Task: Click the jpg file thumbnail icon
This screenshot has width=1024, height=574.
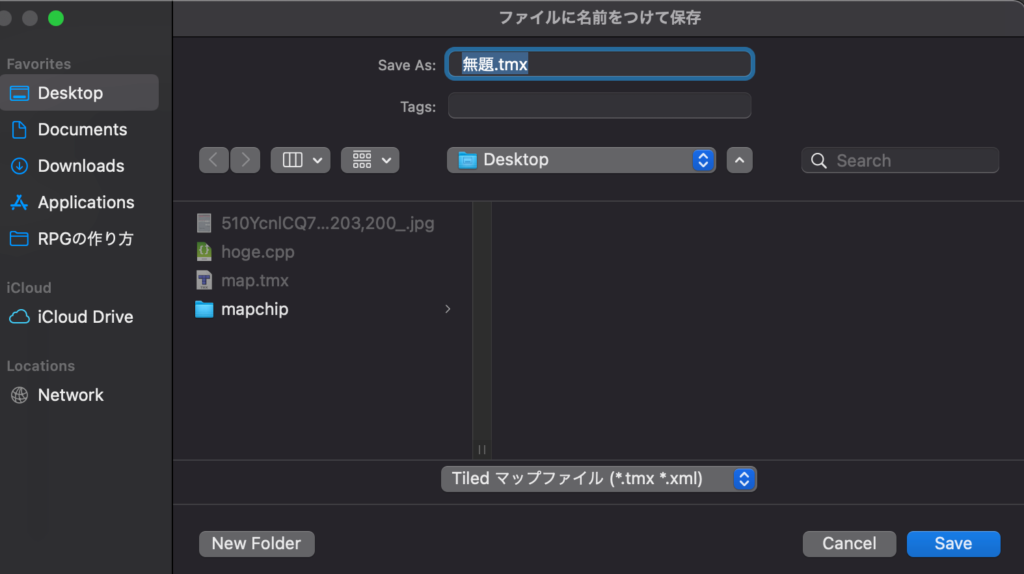Action: 204,223
